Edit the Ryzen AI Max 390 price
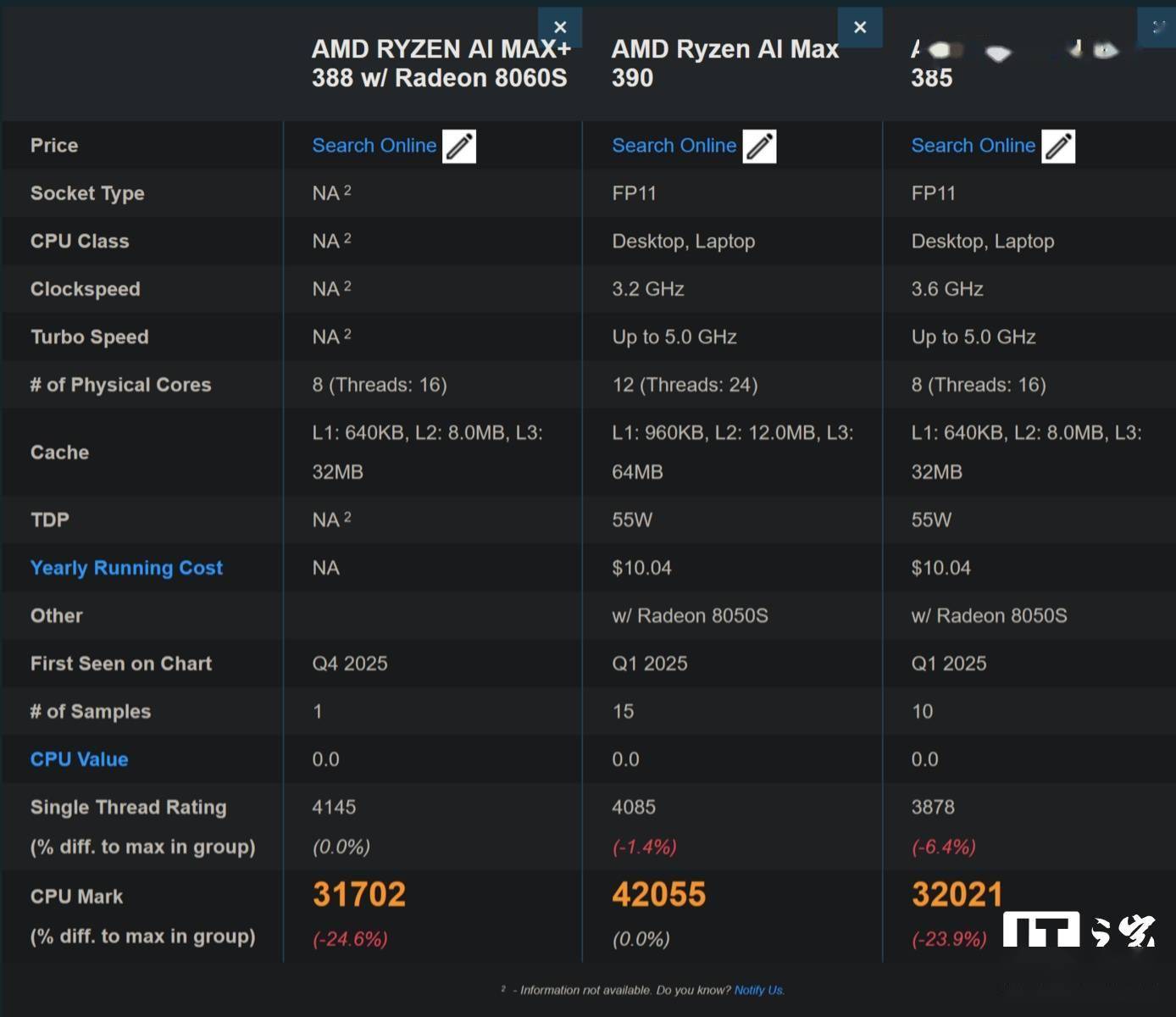The height and width of the screenshot is (1017, 1176). pos(759,147)
